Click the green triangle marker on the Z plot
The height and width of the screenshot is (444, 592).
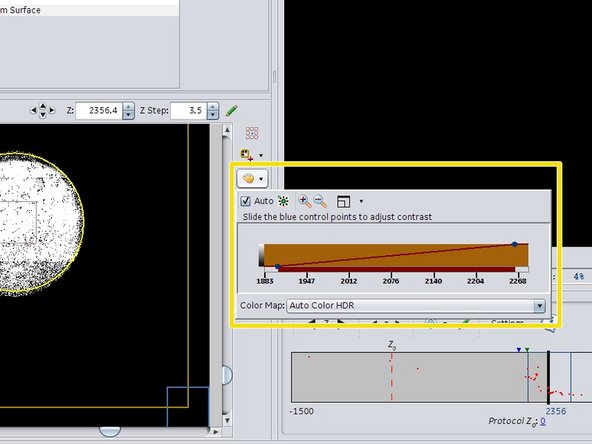[x=527, y=350]
